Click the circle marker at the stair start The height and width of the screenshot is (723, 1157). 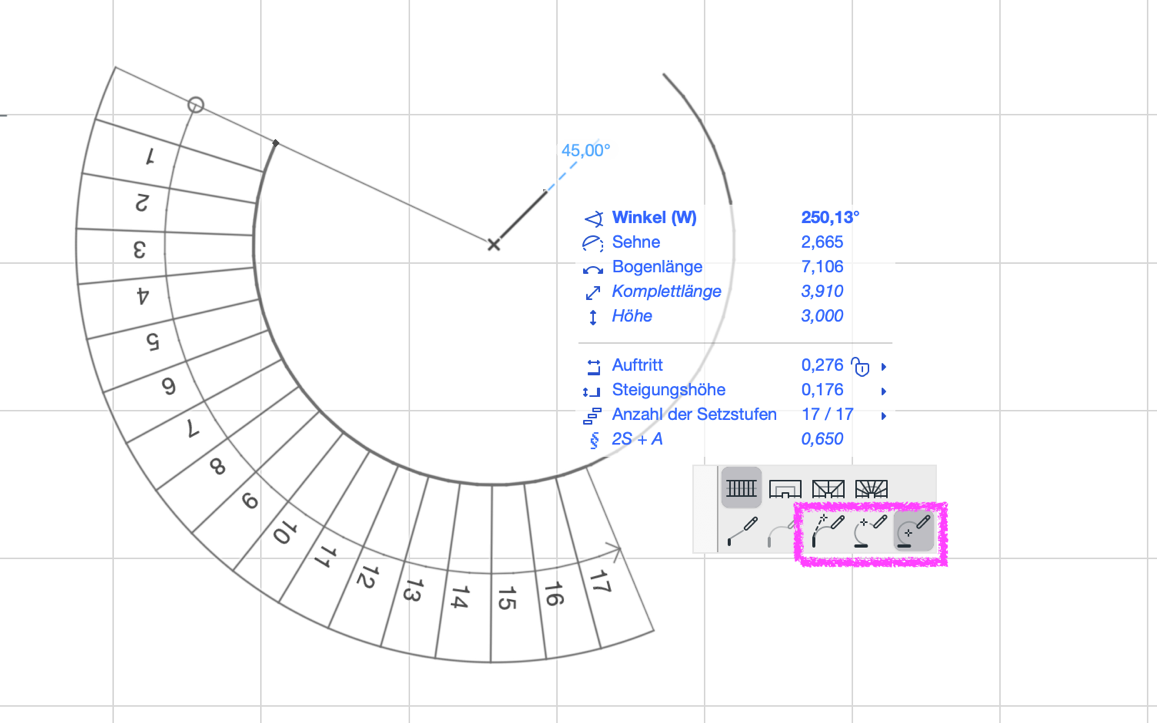click(x=196, y=105)
